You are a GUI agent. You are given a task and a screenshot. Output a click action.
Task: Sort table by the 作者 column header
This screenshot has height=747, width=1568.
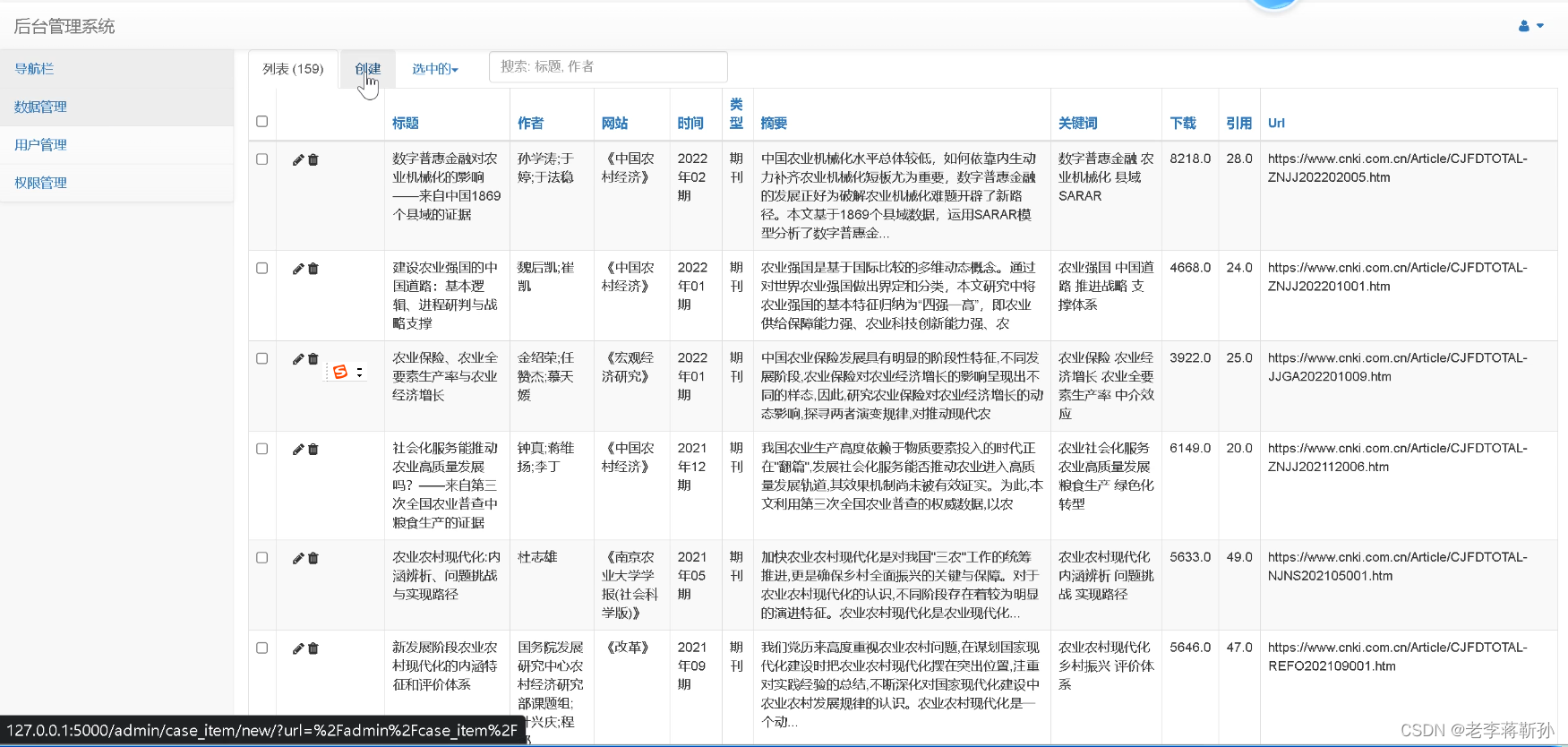coord(531,124)
